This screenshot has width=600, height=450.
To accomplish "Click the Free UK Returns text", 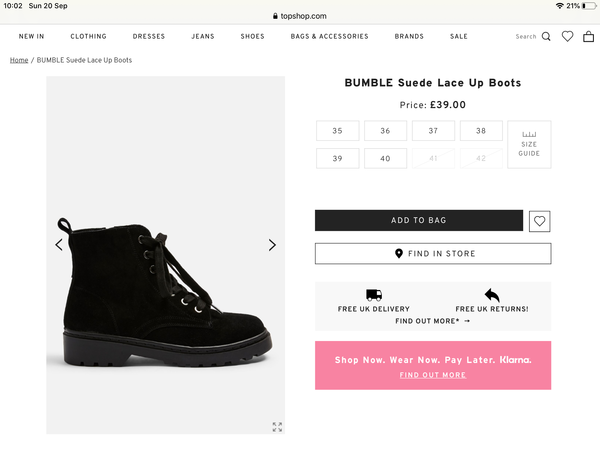I will (x=492, y=309).
